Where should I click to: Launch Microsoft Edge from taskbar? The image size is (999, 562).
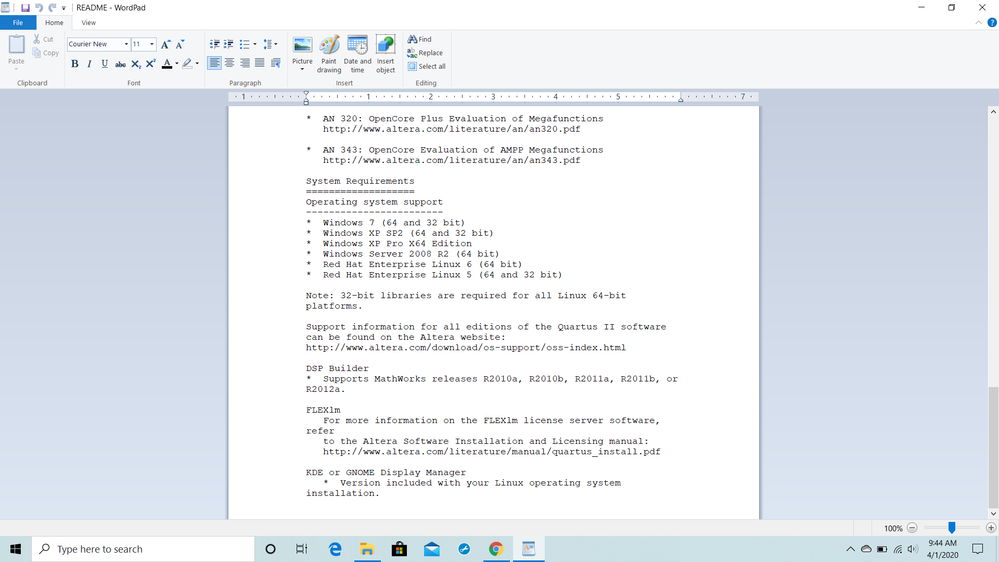click(334, 549)
